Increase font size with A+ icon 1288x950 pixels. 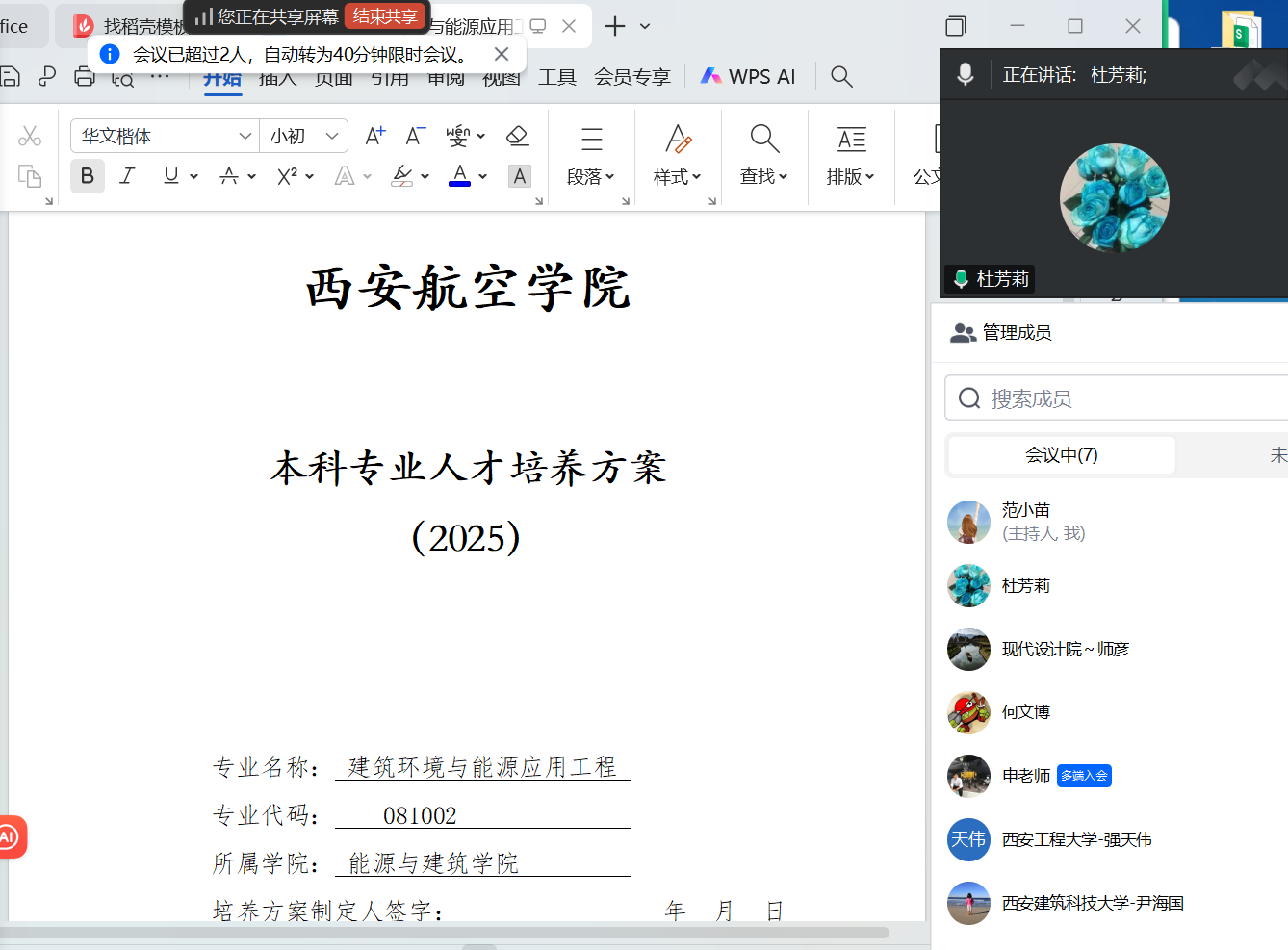(375, 136)
